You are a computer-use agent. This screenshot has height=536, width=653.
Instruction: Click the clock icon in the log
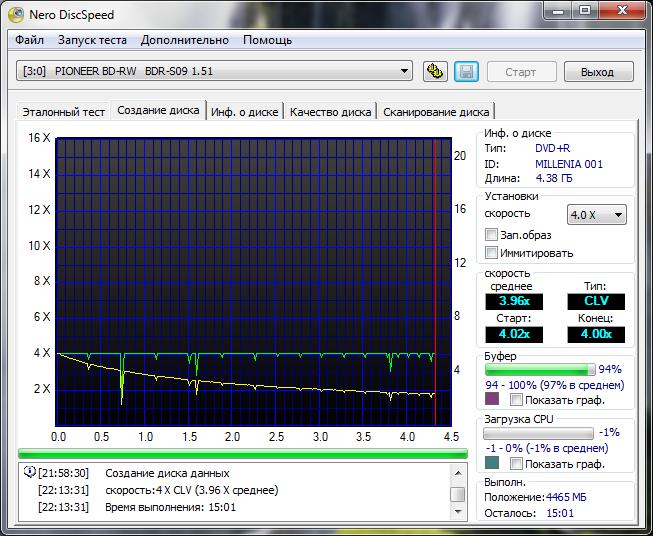[x=29, y=473]
